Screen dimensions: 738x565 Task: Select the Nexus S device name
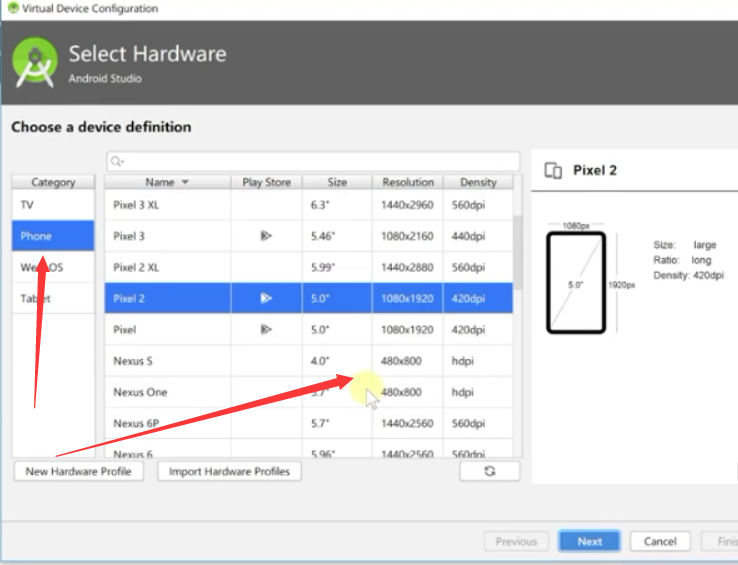click(x=133, y=361)
